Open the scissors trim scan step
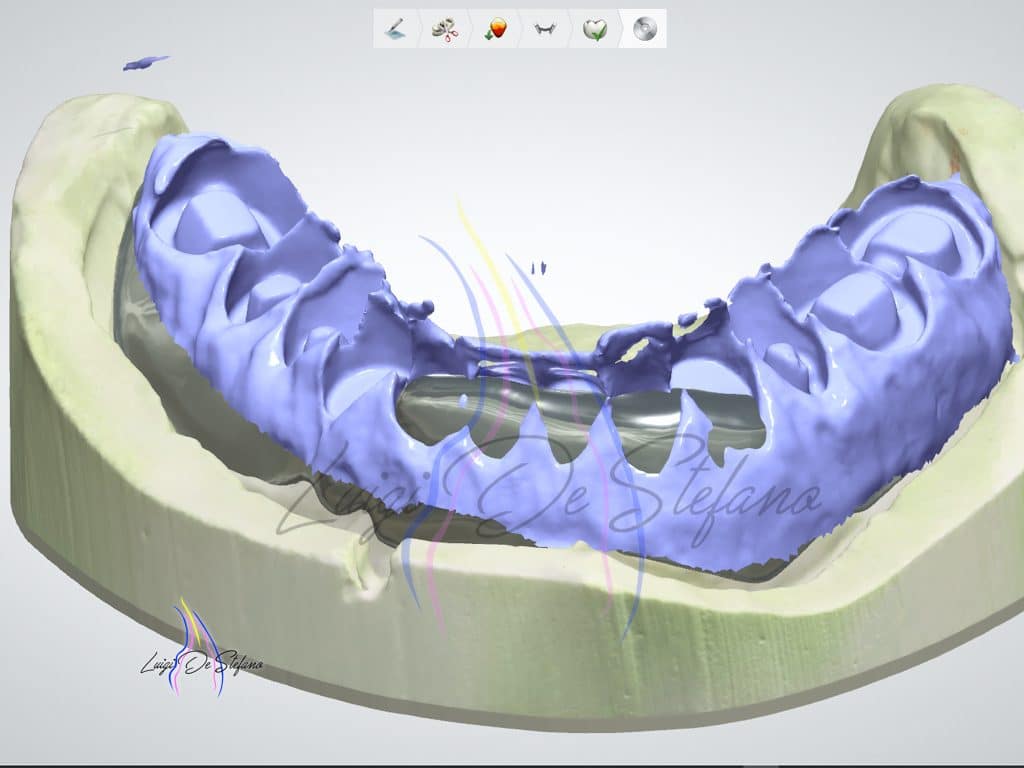The height and width of the screenshot is (768, 1024). [x=445, y=29]
